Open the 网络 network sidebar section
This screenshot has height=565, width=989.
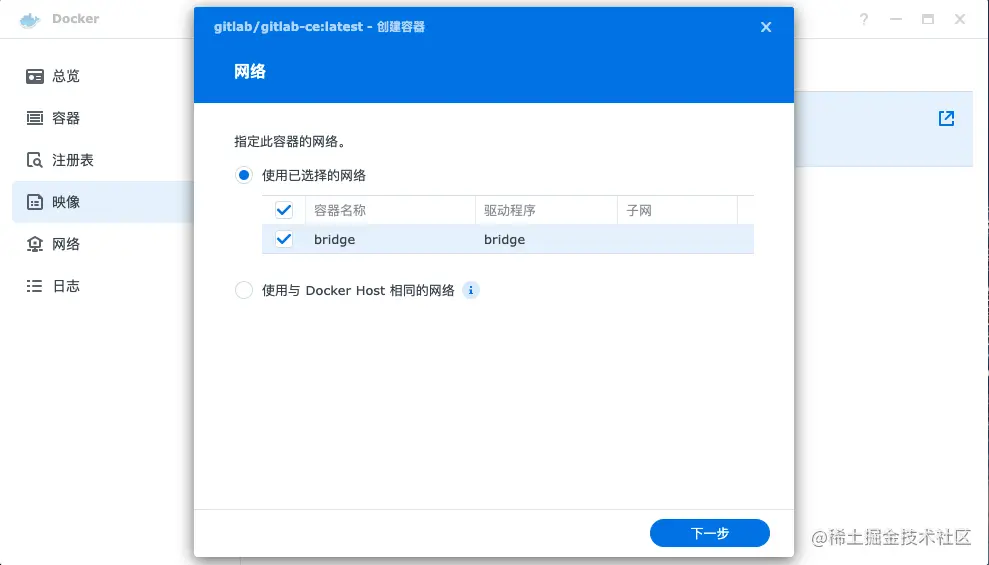coord(52,244)
